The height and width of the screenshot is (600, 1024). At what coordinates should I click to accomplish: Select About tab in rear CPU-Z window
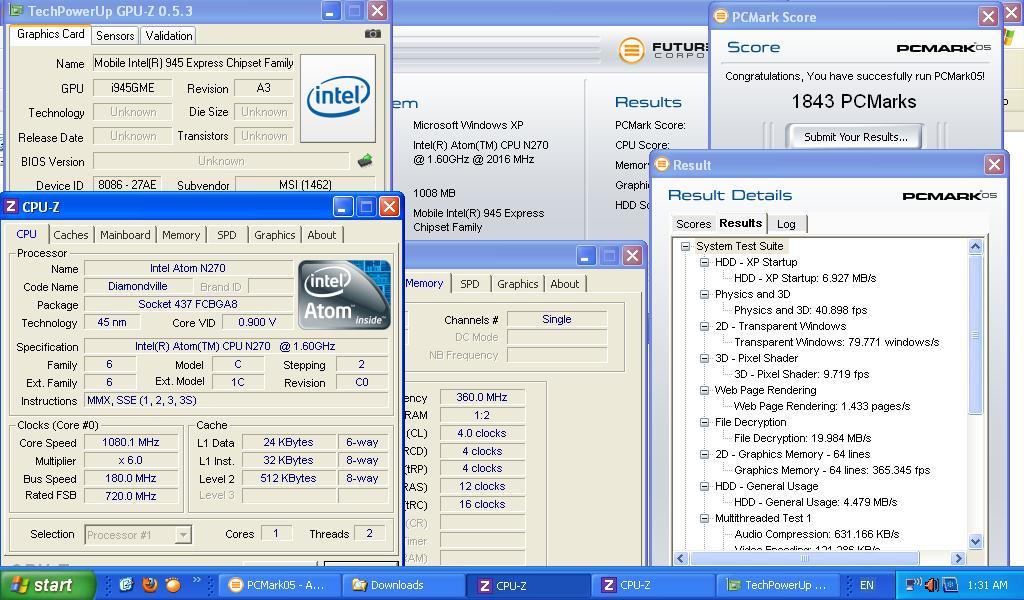coord(564,284)
